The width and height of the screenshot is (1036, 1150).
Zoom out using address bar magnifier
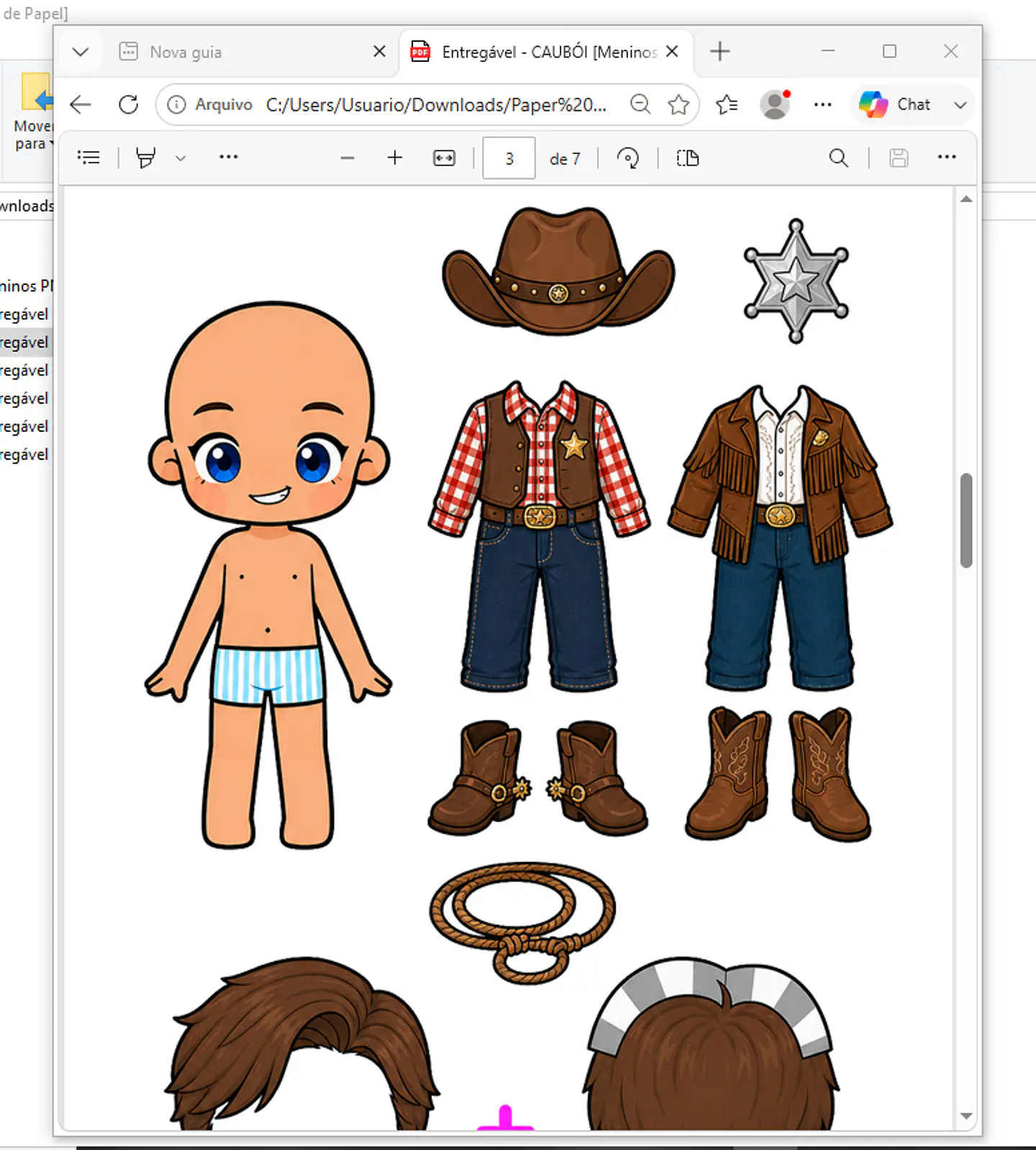pos(640,104)
